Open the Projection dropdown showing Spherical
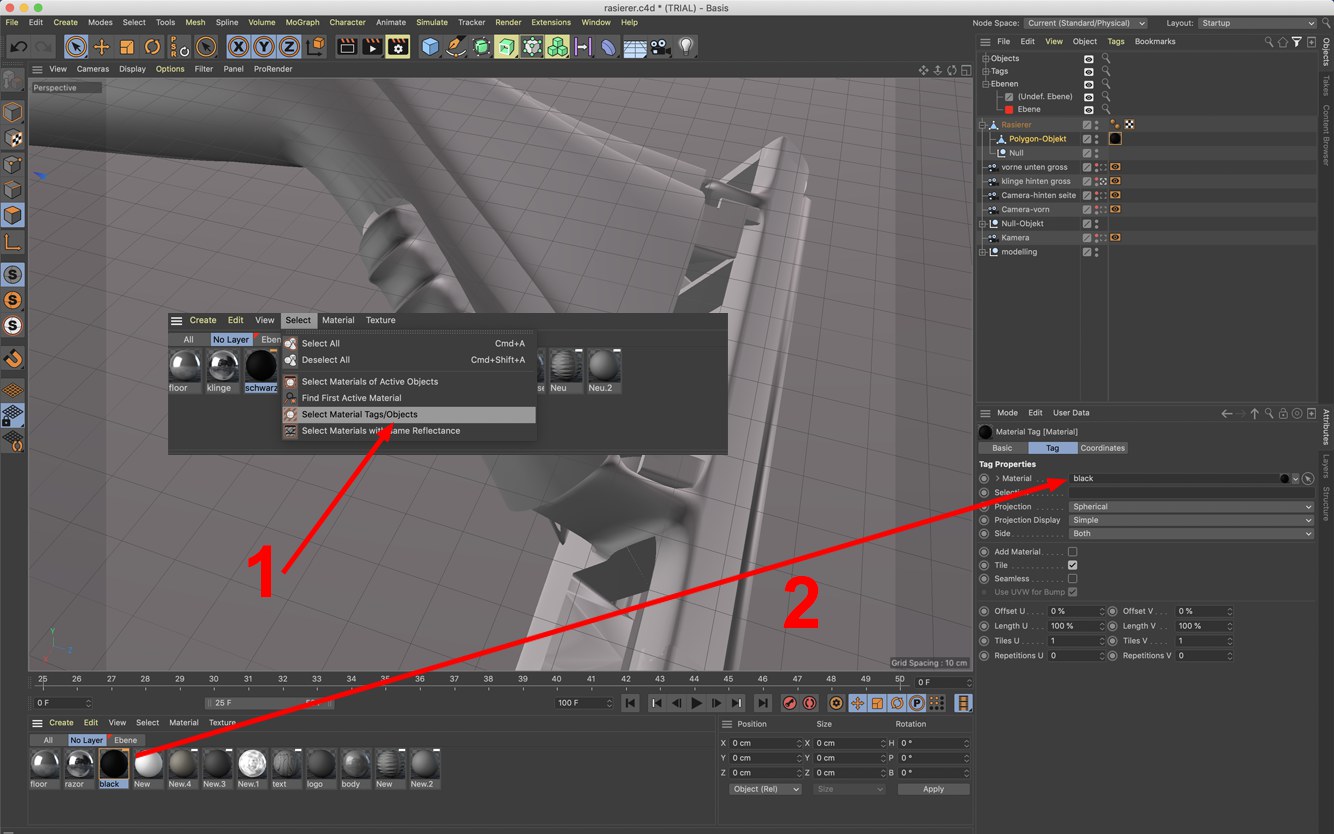This screenshot has width=1334, height=834. [x=1190, y=507]
